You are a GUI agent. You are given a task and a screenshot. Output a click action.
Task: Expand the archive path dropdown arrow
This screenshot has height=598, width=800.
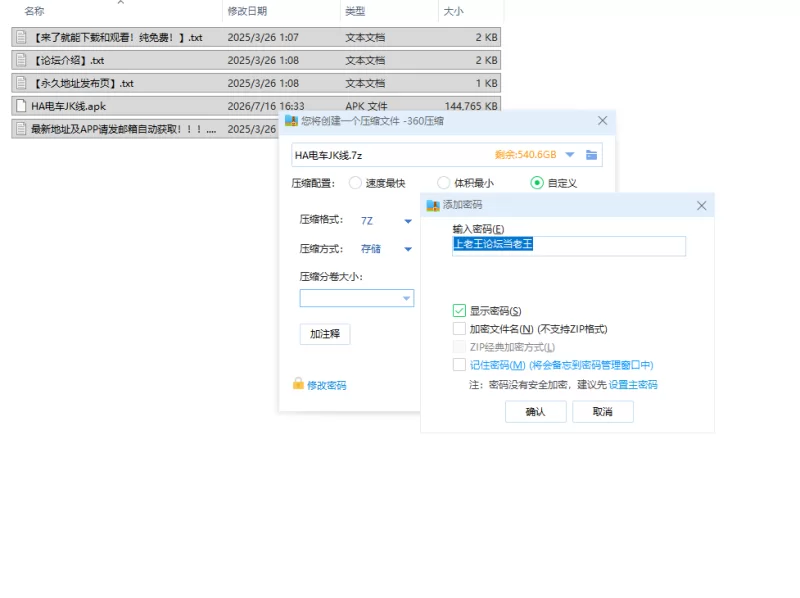(x=570, y=155)
